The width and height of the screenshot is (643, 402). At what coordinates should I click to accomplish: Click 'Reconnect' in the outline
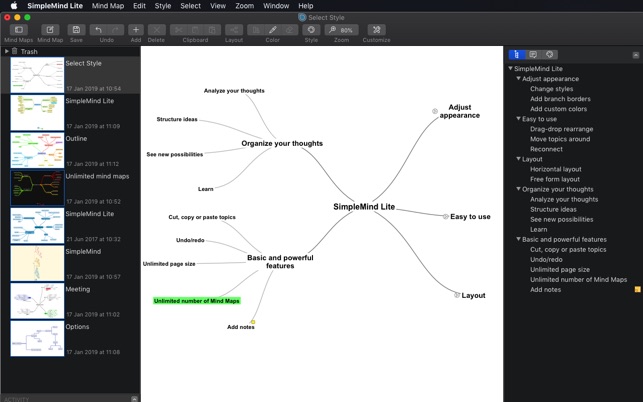pyautogui.click(x=546, y=149)
